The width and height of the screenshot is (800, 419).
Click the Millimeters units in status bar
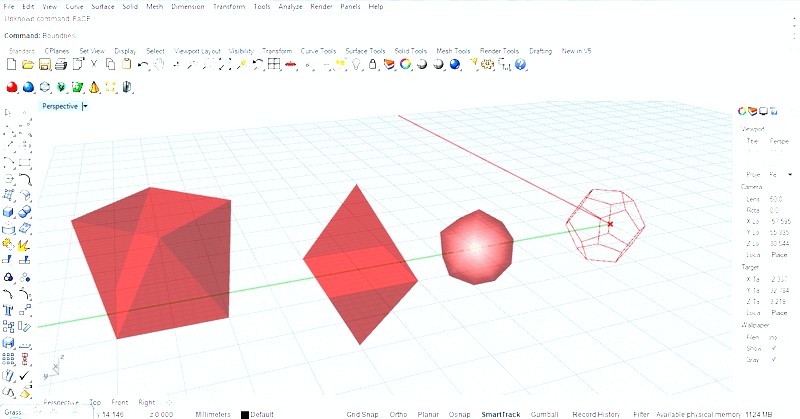[213, 414]
